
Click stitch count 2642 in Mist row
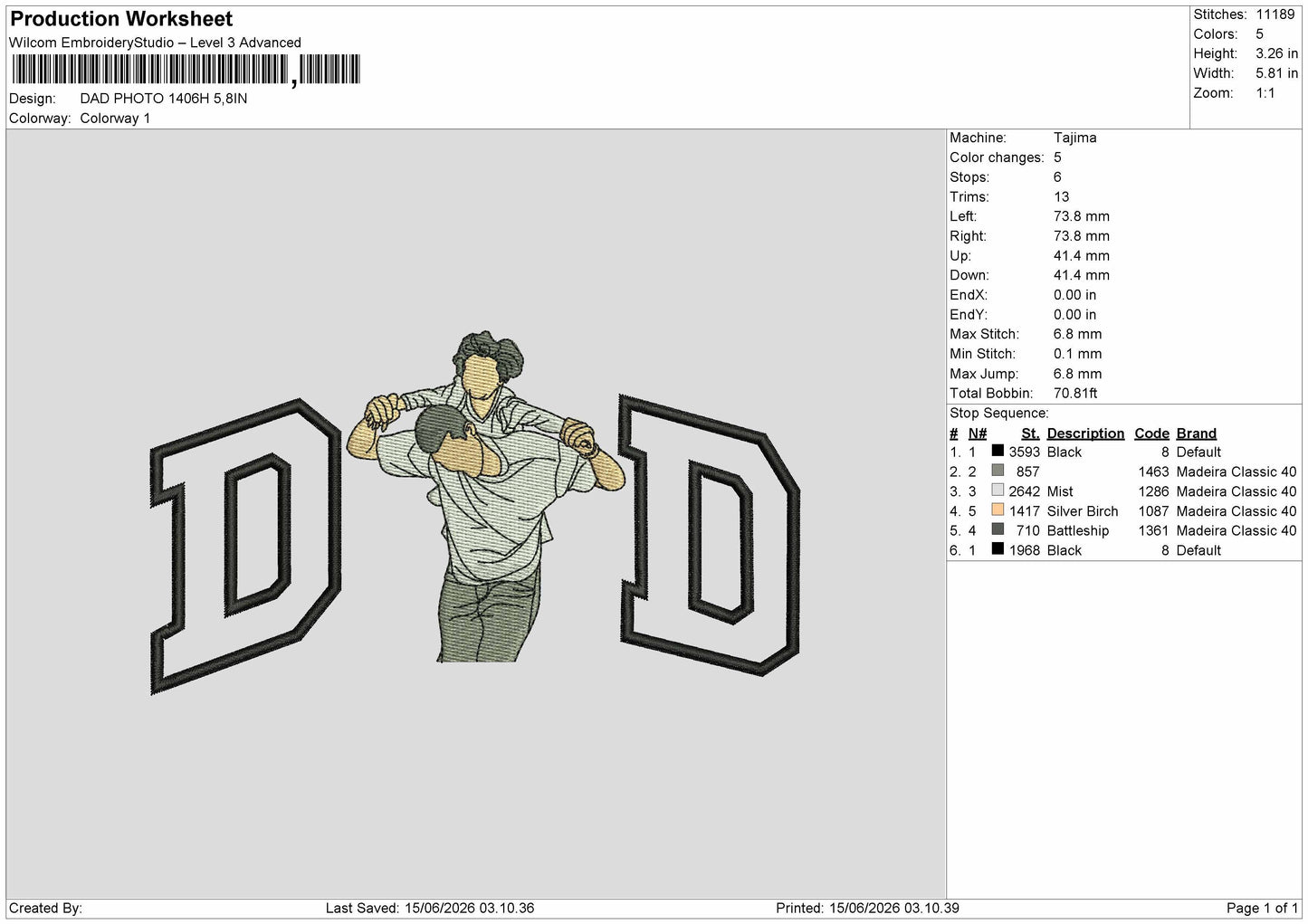tap(1025, 491)
